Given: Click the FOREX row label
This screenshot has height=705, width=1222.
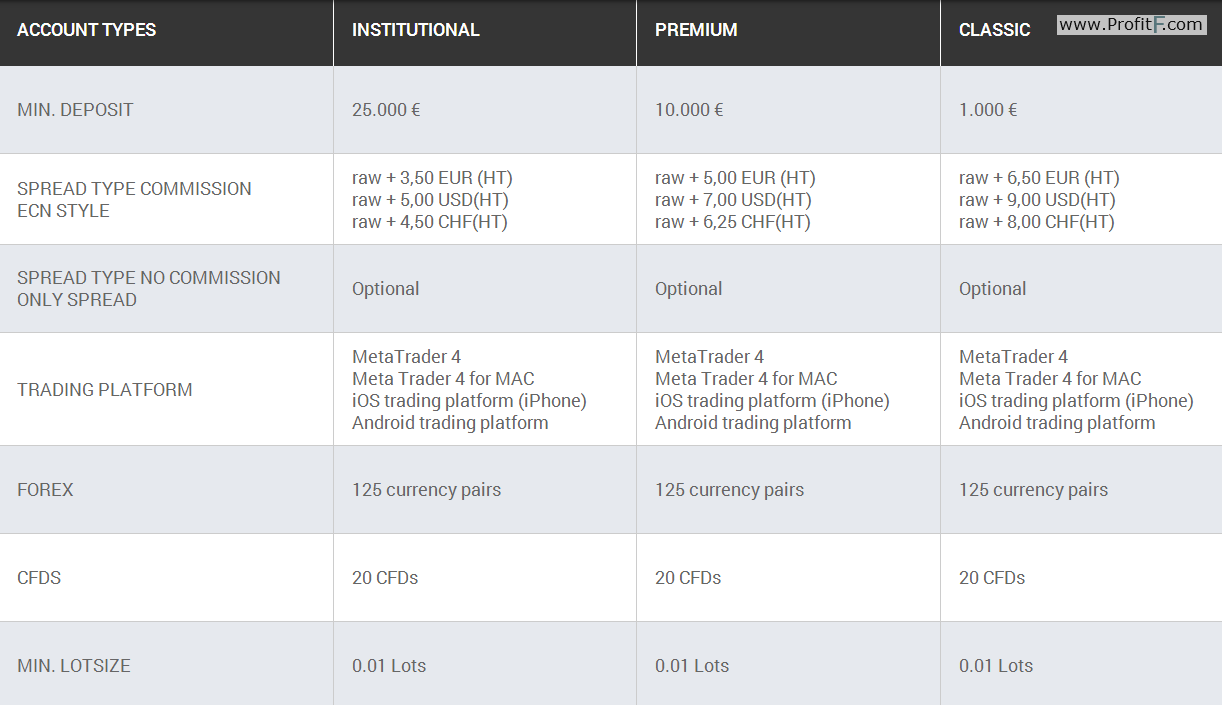Looking at the screenshot, I should pos(45,490).
